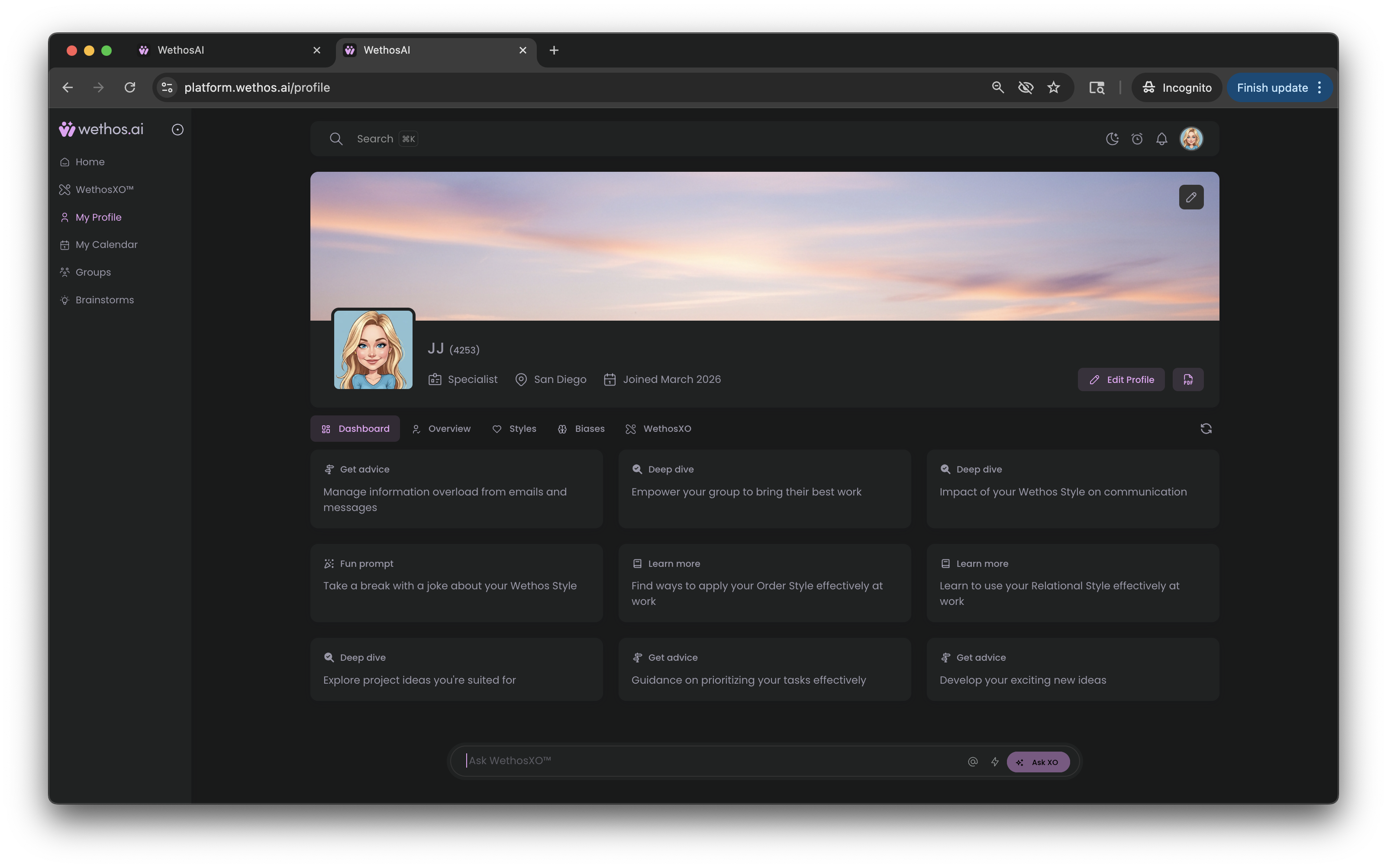Click the Ask XO button
The image size is (1387, 868).
point(1038,762)
